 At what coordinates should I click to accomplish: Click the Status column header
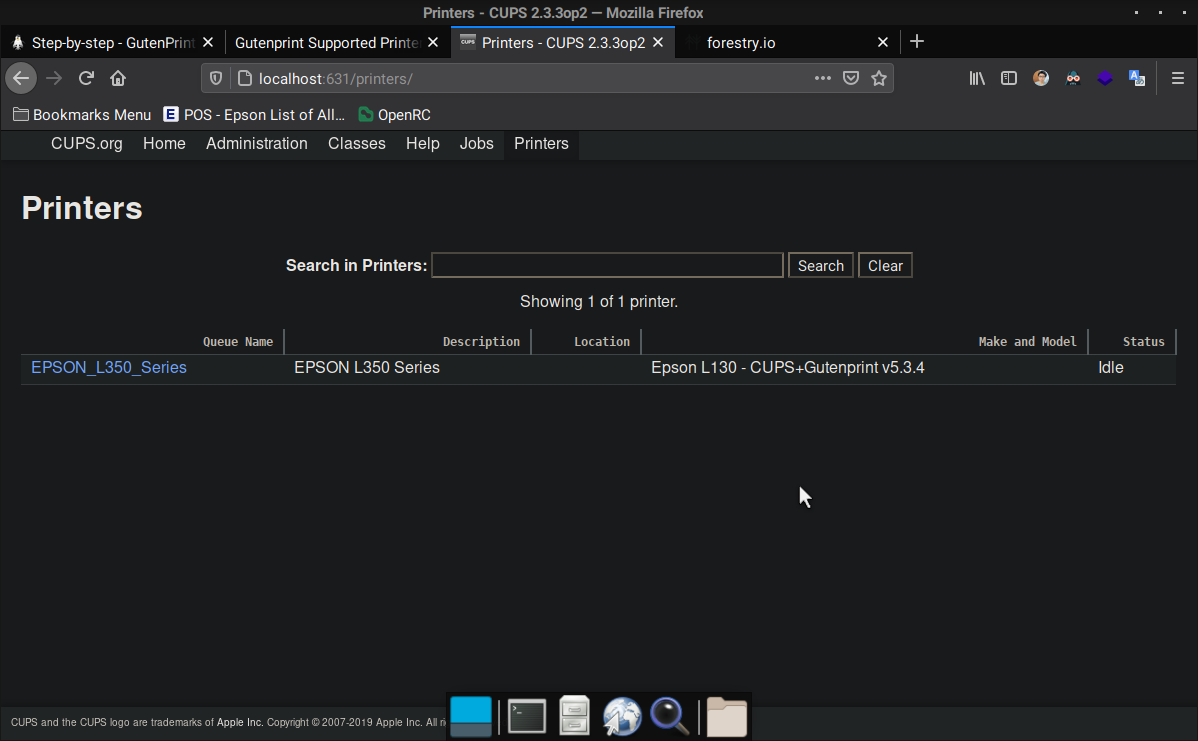click(x=1143, y=341)
